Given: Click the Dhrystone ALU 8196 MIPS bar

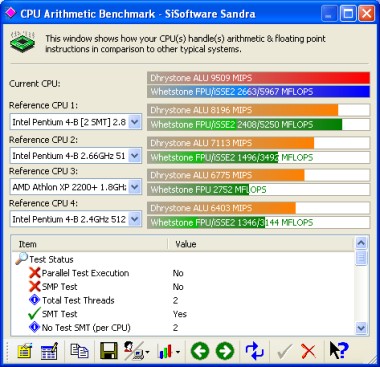Looking at the screenshot, I should 258,110.
